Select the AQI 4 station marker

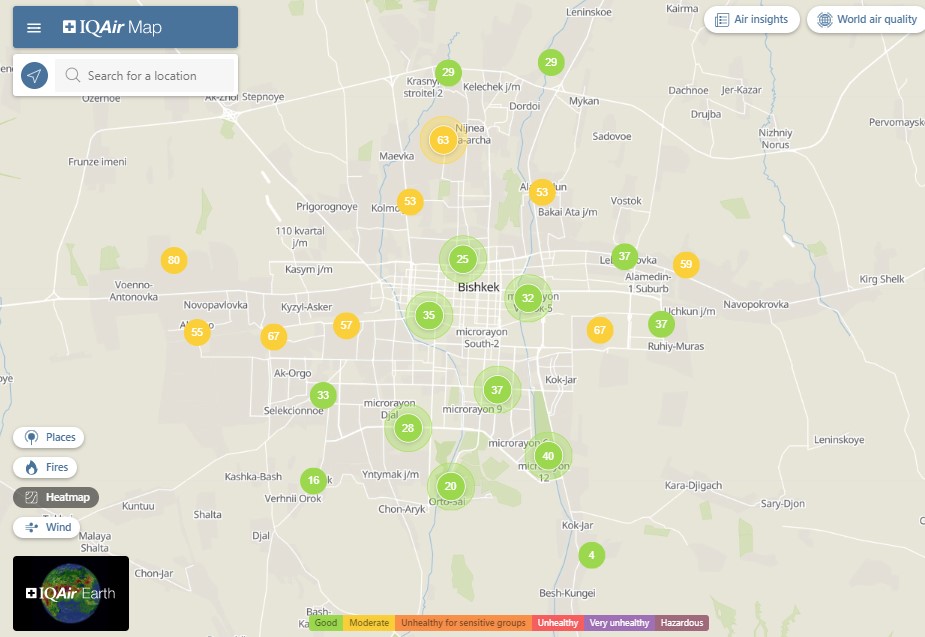click(591, 555)
